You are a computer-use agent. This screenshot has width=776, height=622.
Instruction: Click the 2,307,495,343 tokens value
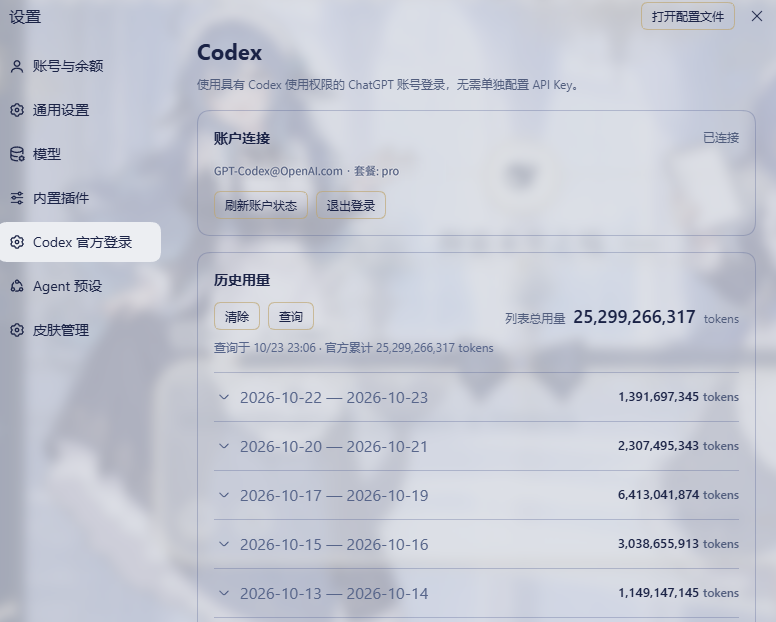678,446
